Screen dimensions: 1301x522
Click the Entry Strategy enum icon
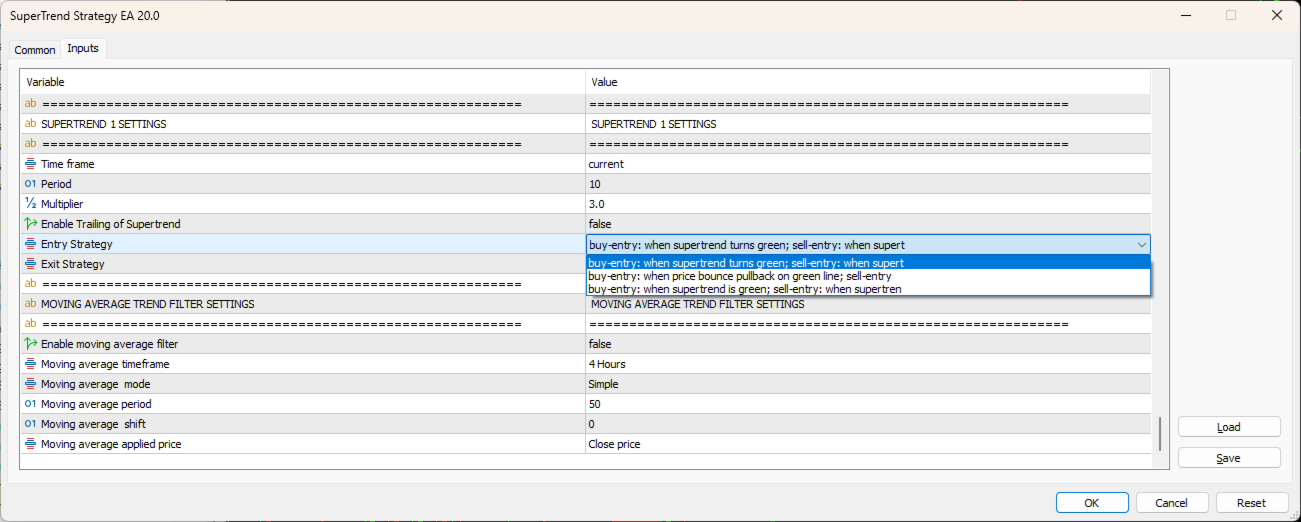click(30, 244)
